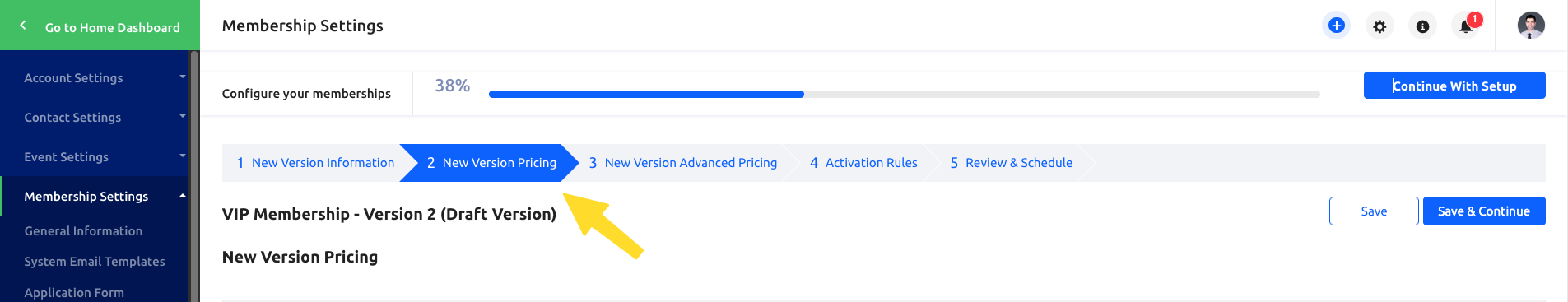Screen dimensions: 1568x302
Task: Click the Save & Continue button
Action: point(1484,211)
